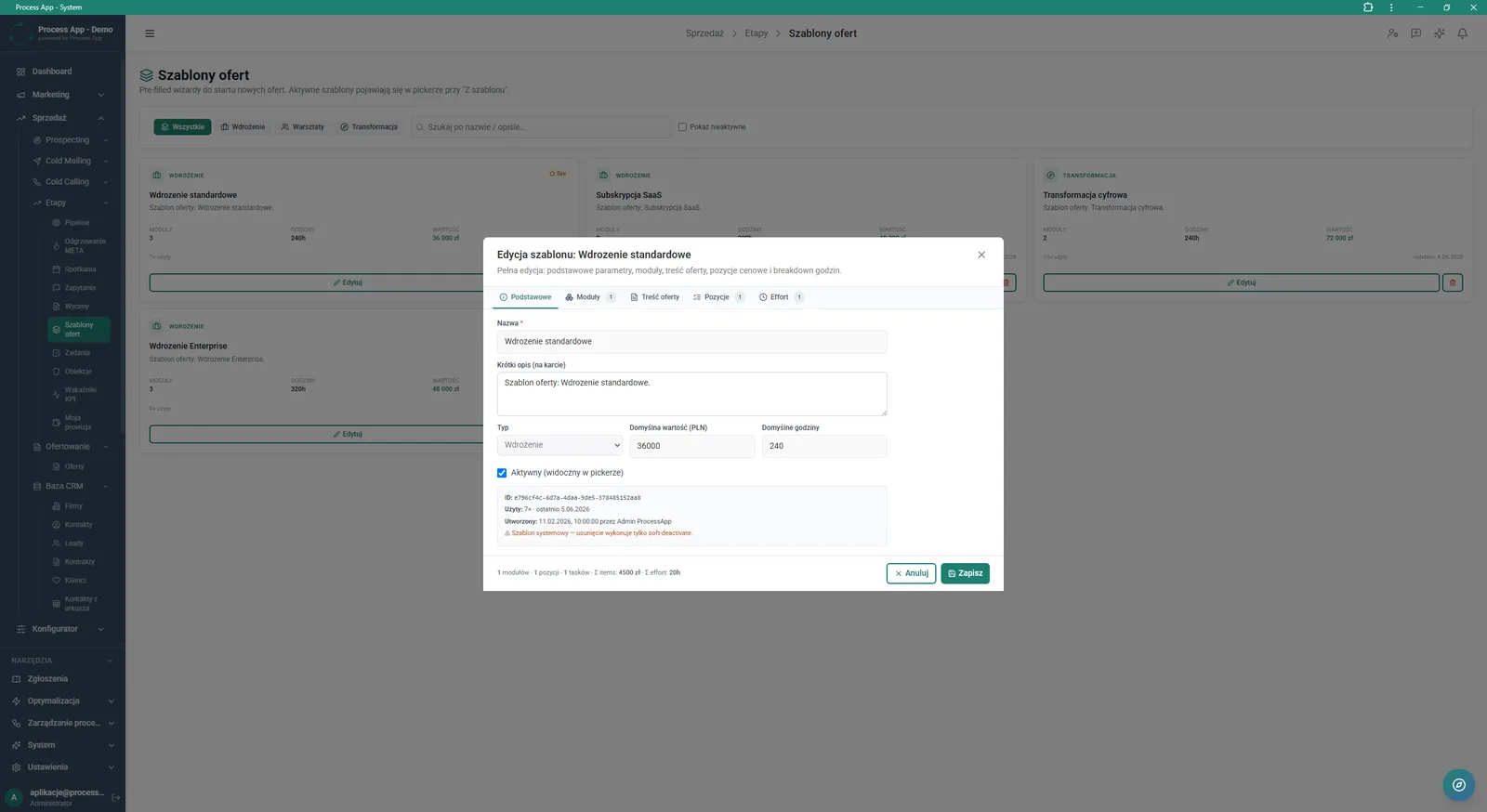Select the Podstawowe tab
The height and width of the screenshot is (812, 1487).
pos(525,297)
